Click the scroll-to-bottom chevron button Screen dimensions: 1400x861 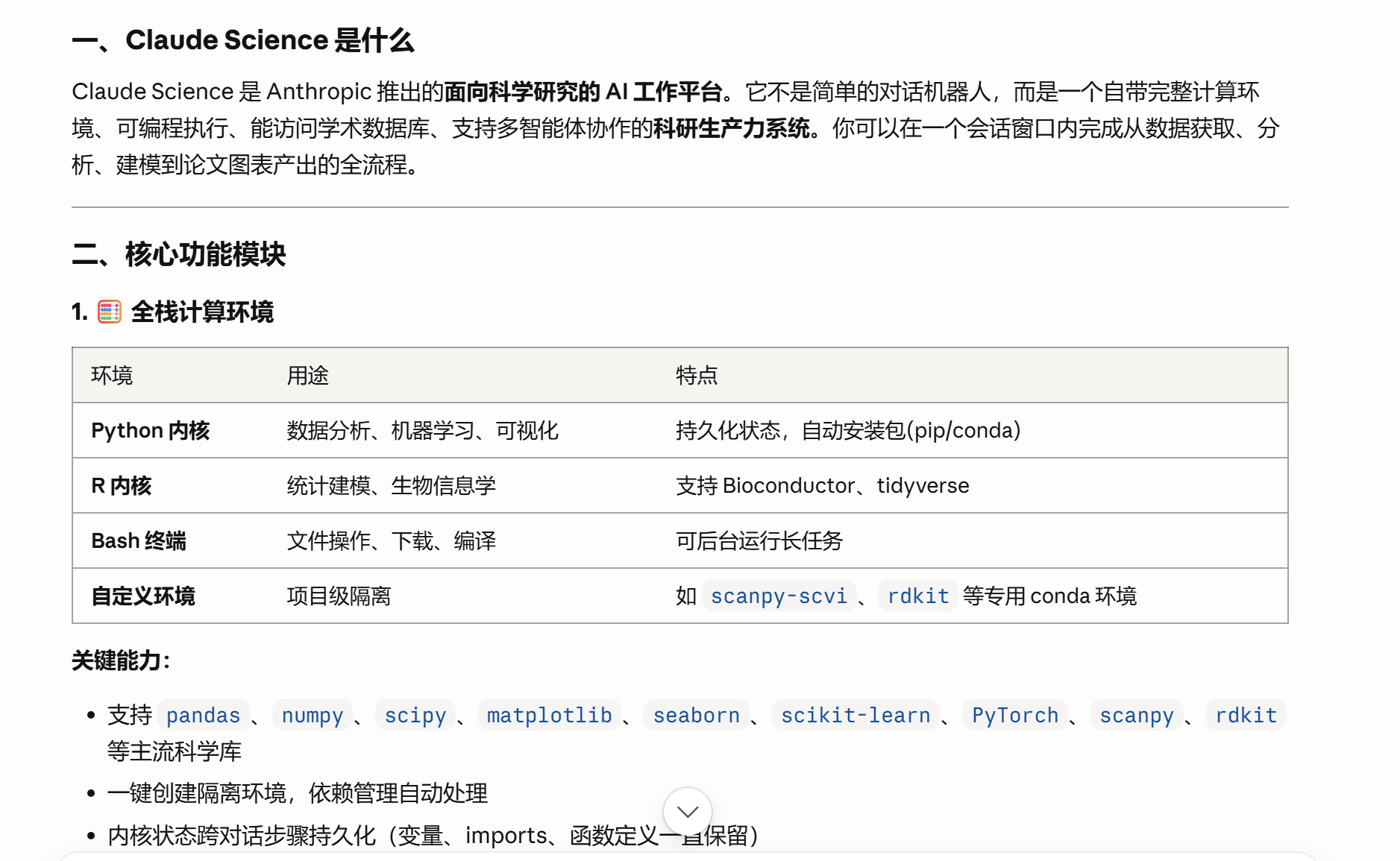pyautogui.click(x=687, y=811)
